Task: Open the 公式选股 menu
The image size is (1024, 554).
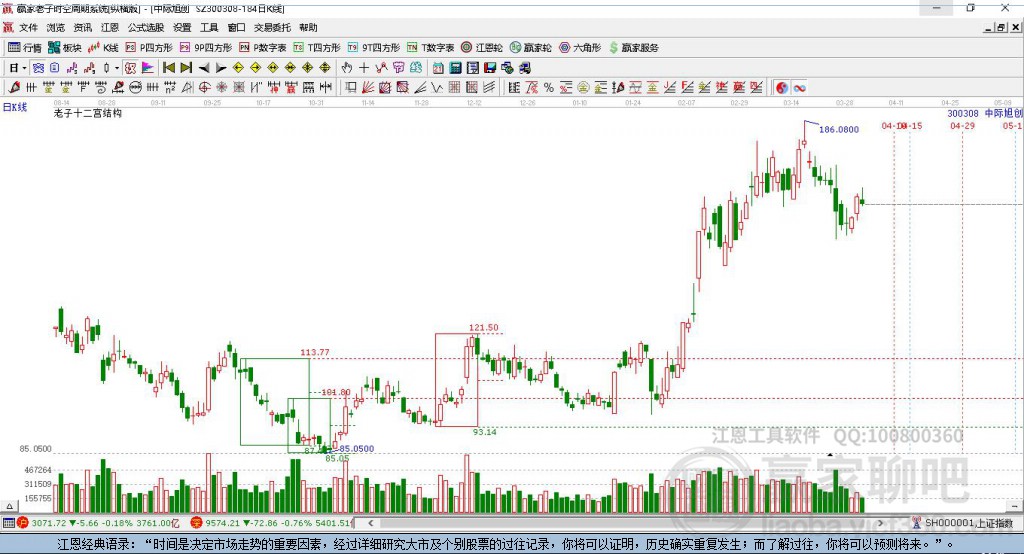Action: (x=146, y=27)
